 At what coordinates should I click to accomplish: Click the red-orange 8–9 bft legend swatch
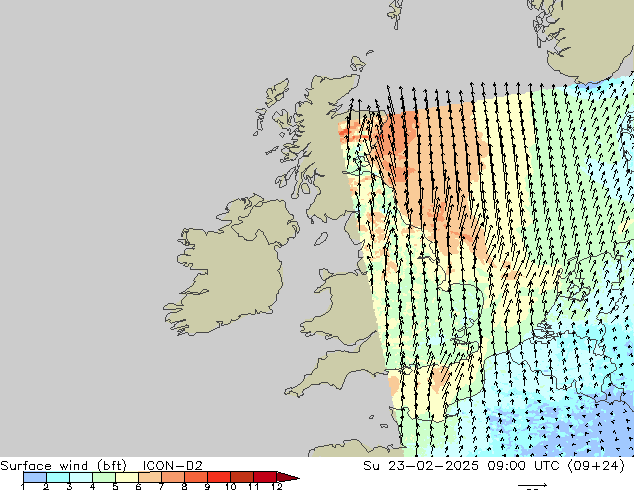coord(196,477)
